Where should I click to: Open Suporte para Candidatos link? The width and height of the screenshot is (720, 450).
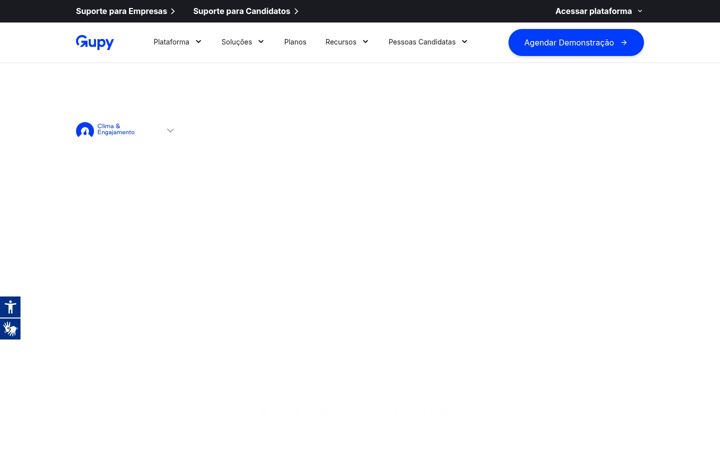click(x=246, y=11)
